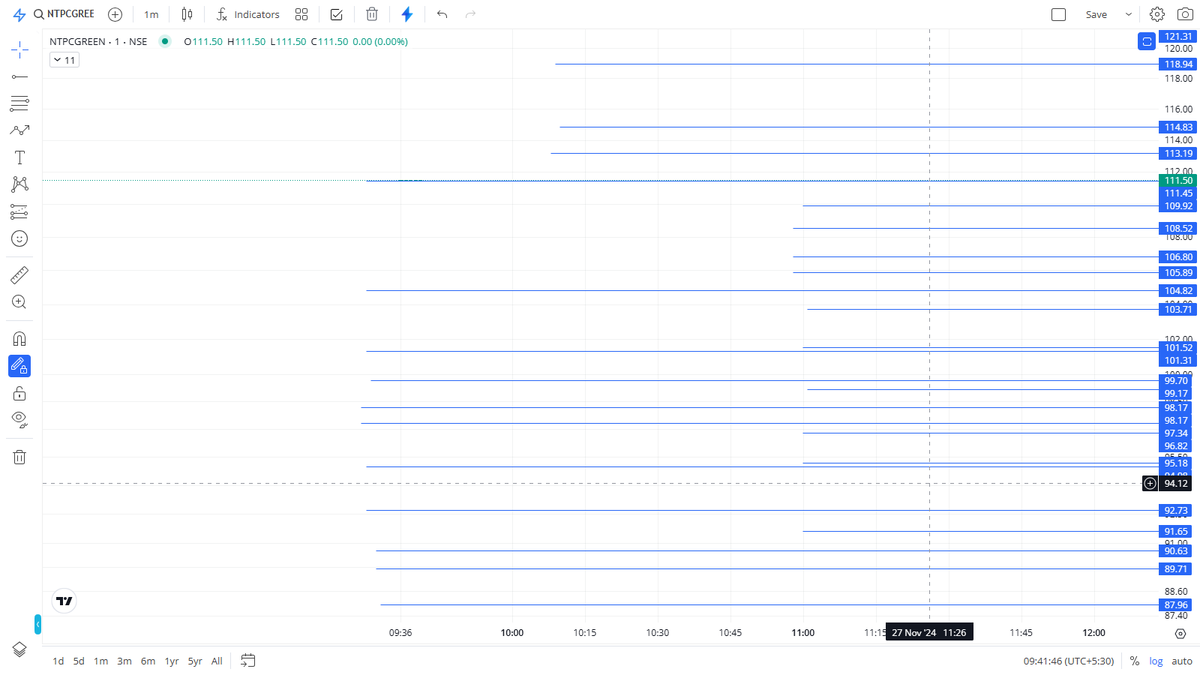Select the crosshair cursor tool
Image resolution: width=1200 pixels, height=675 pixels.
pos(19,49)
